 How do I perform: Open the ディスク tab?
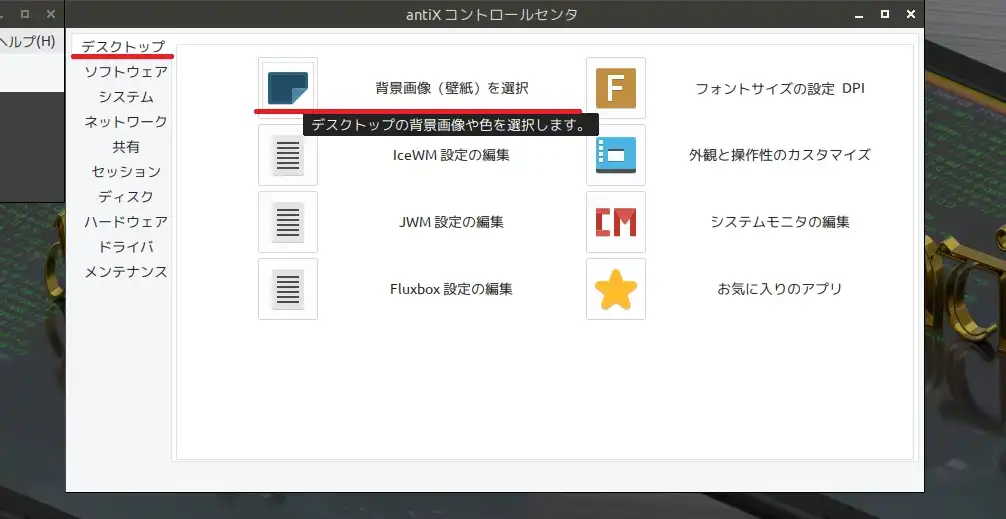[125, 197]
